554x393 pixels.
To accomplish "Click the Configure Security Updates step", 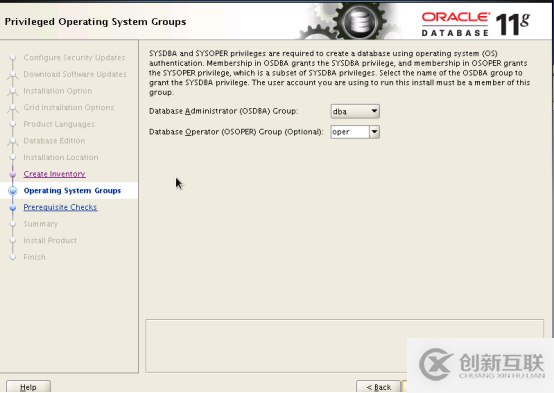I will click(x=74, y=58).
